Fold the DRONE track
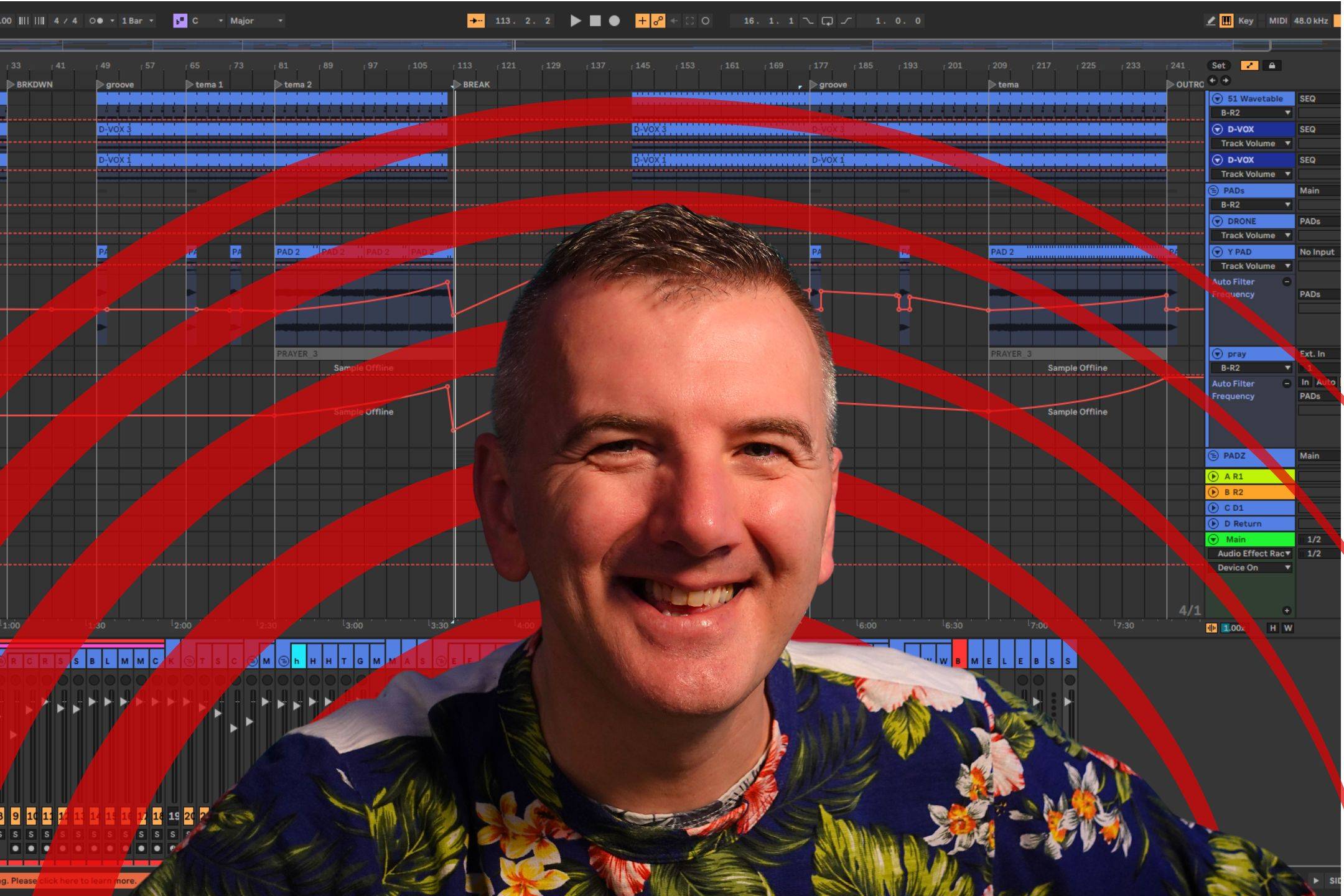 click(1217, 221)
